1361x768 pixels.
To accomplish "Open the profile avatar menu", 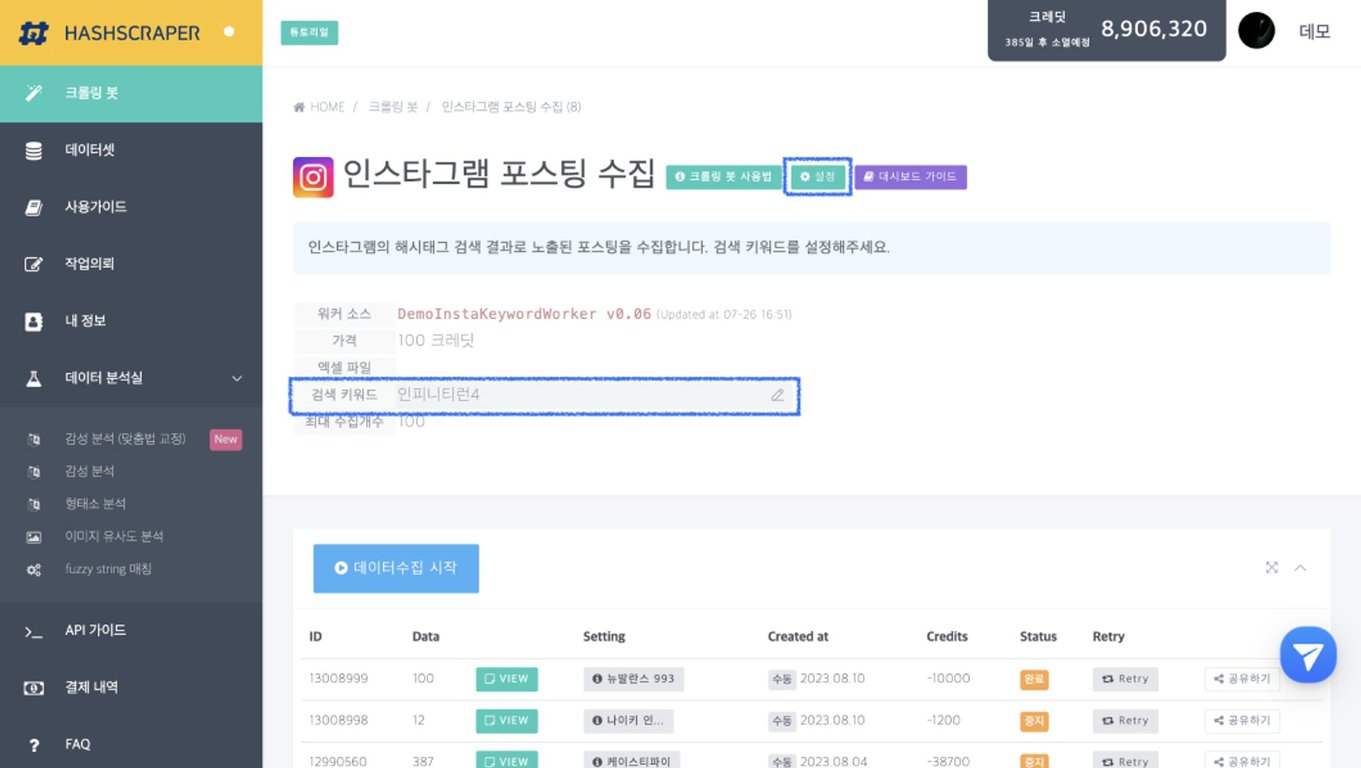I will 1256,31.
